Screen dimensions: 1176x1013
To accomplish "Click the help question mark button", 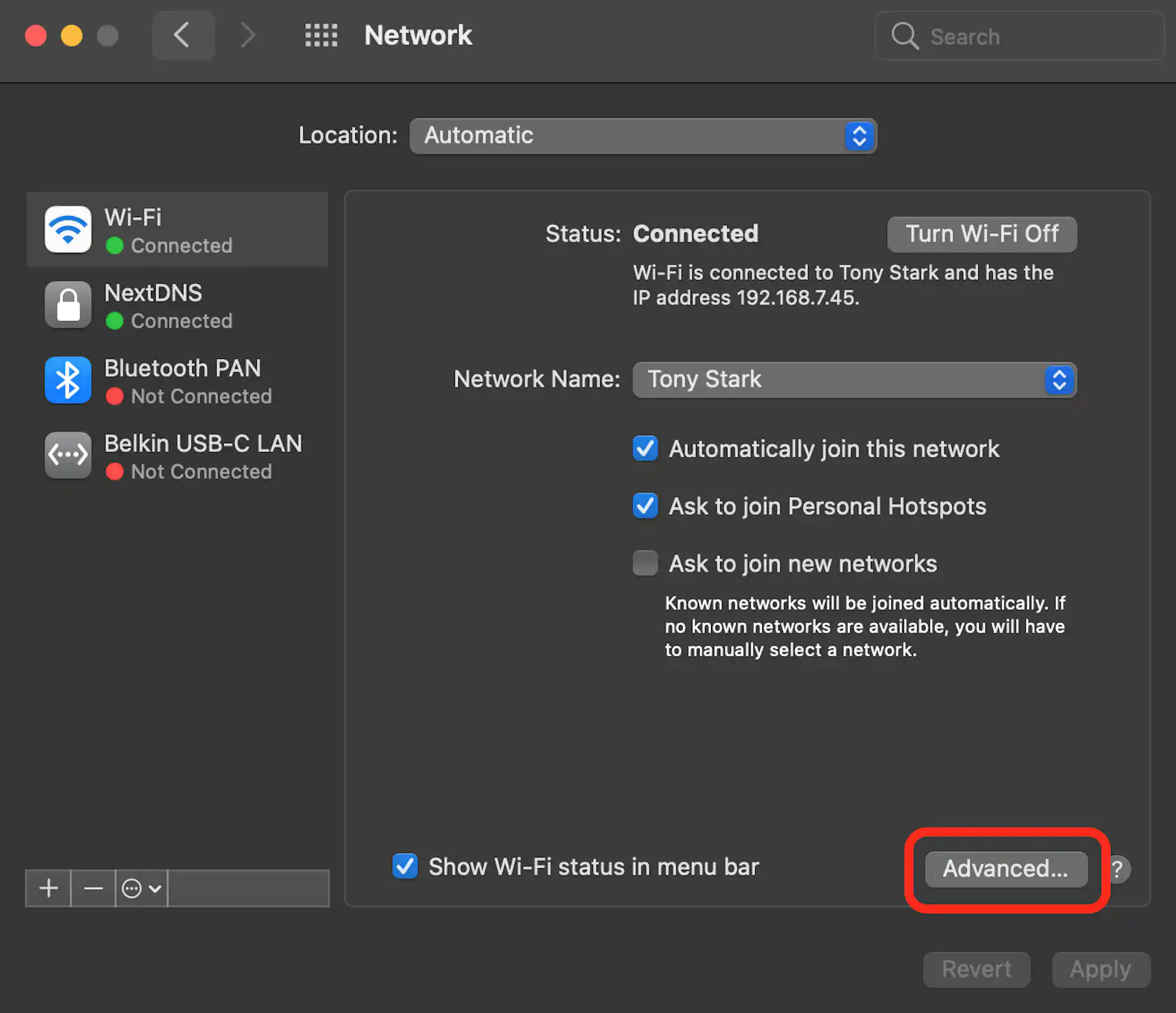I will click(x=1119, y=869).
